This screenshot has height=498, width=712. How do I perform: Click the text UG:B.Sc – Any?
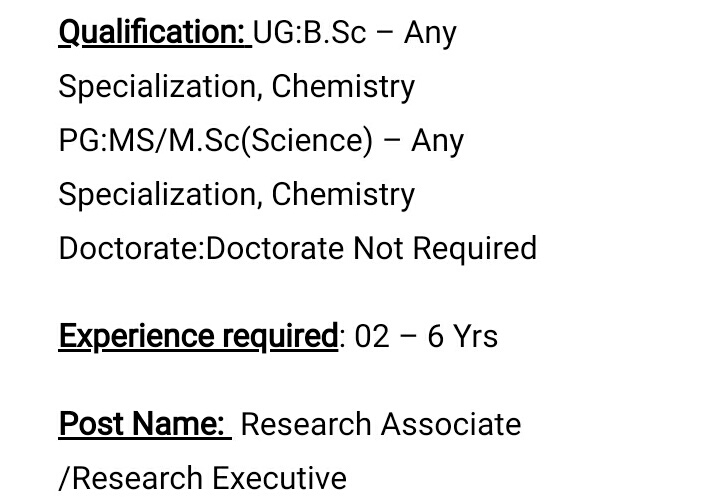[355, 33]
